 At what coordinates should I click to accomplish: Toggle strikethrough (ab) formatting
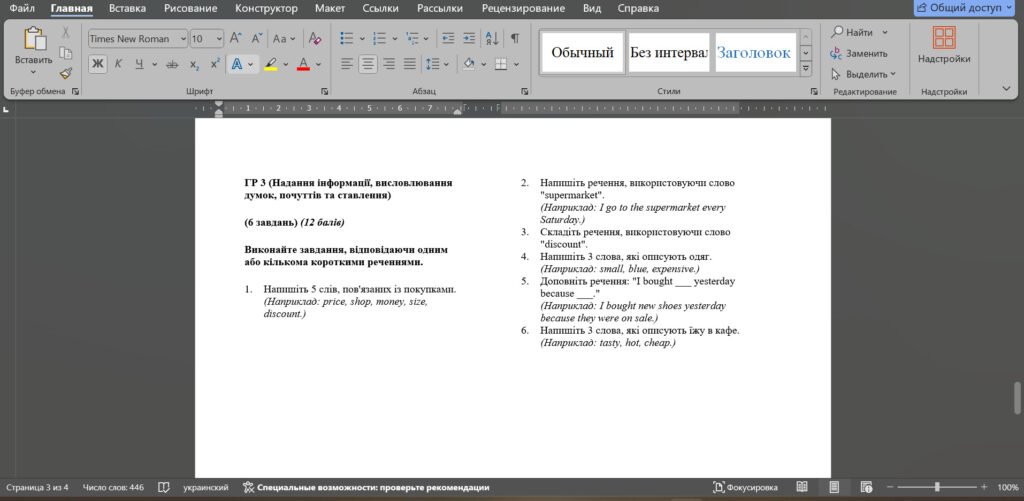click(172, 64)
